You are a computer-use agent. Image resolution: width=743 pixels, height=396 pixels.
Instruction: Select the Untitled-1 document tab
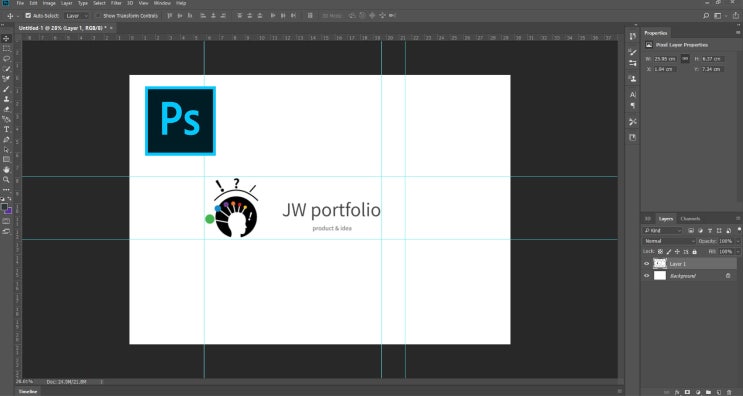click(63, 28)
